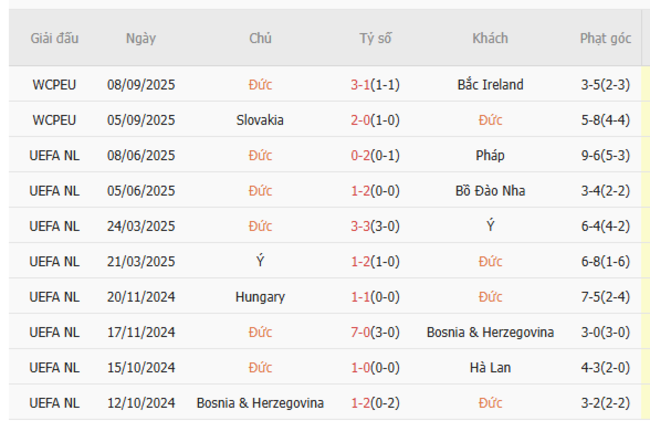The height and width of the screenshot is (421, 650).
Task: Click the 9-6 corner stat in Pháp row
Action: click(x=595, y=156)
